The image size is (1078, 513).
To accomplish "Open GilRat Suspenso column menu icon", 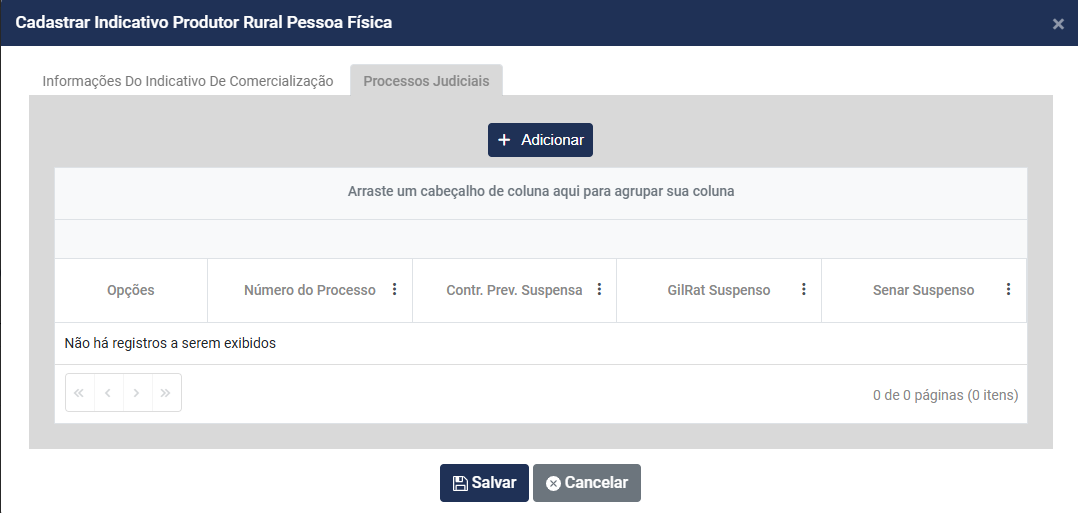I will (x=804, y=290).
